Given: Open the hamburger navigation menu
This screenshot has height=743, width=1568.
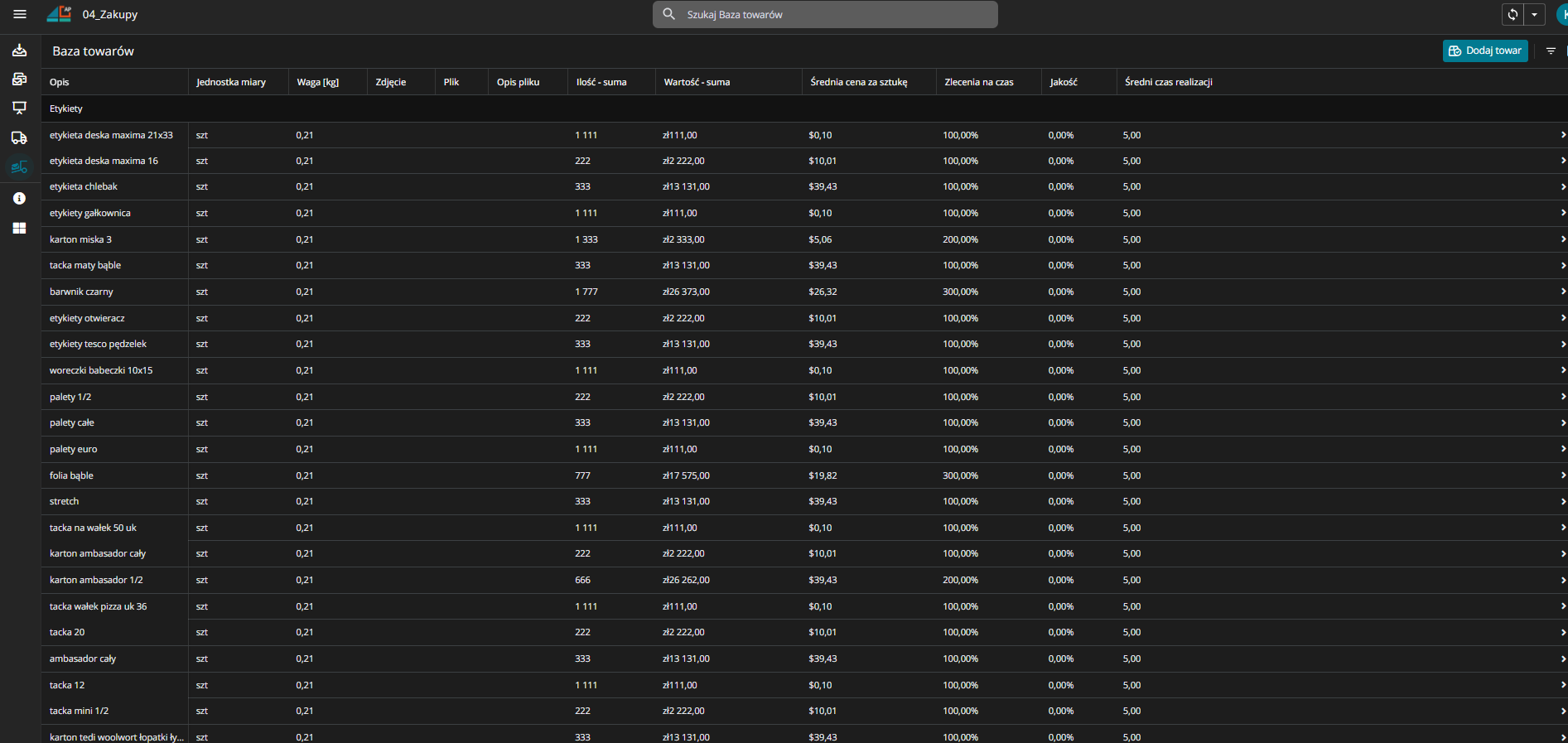Looking at the screenshot, I should (20, 14).
